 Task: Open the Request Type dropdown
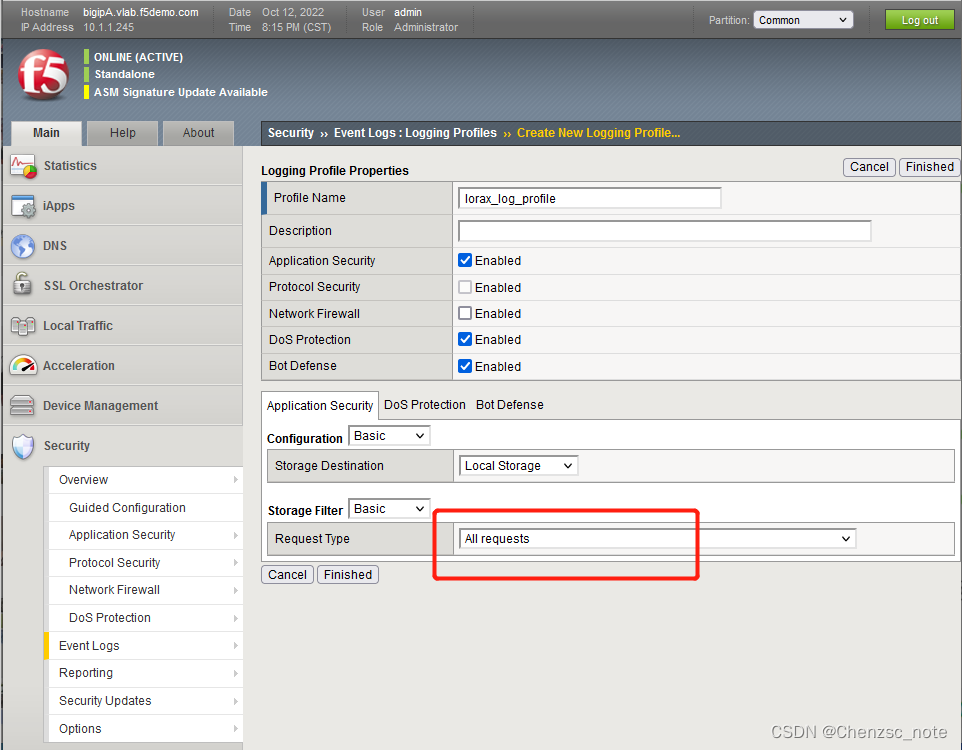point(655,538)
